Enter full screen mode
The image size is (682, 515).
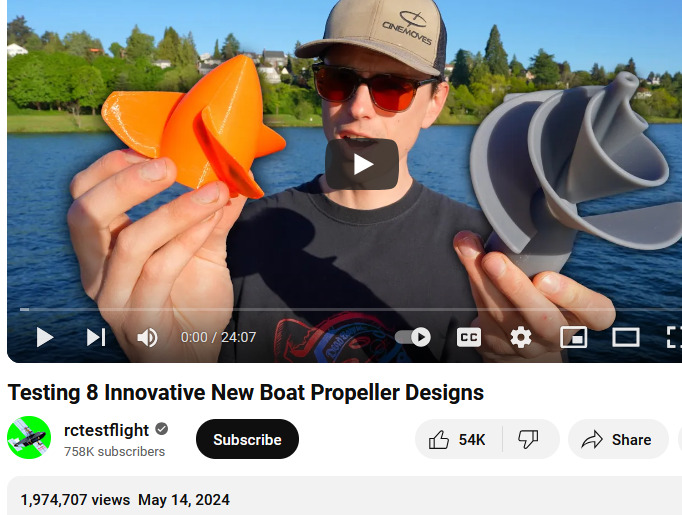coord(674,337)
